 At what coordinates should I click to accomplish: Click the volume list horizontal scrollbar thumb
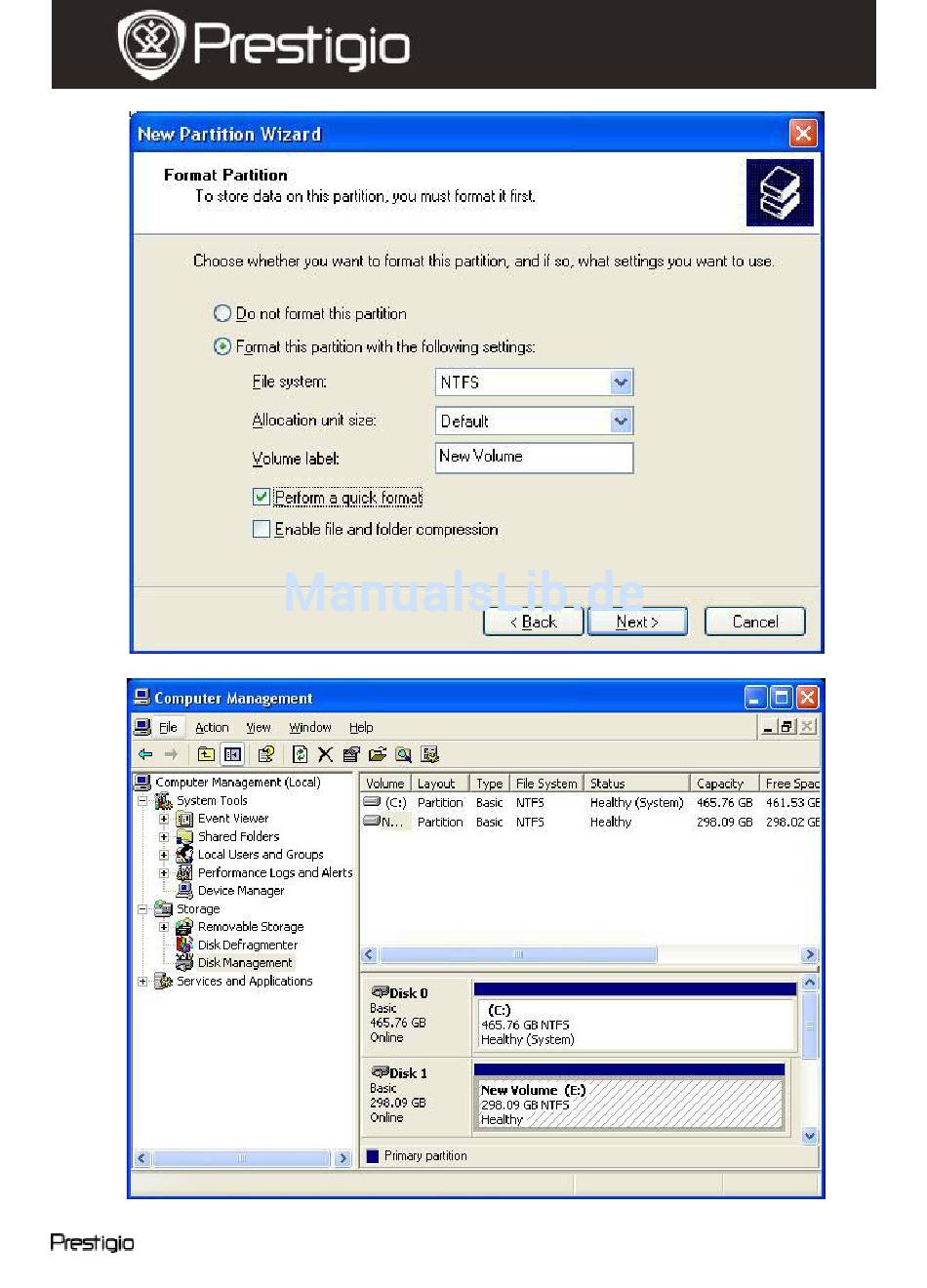tap(518, 954)
